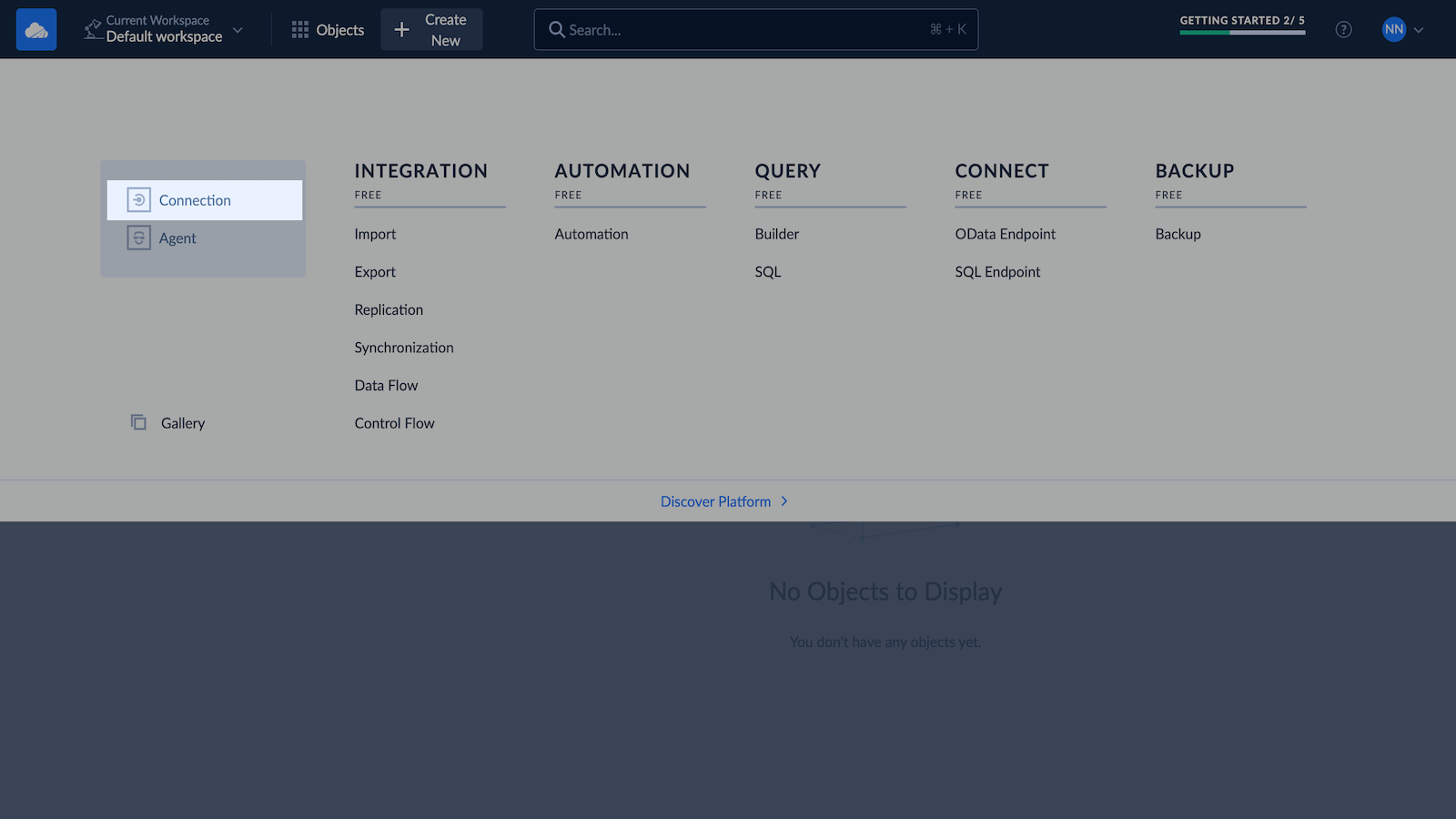Viewport: 1456px width, 819px height.
Task: Click the plus icon on Create New
Action: (x=401, y=30)
